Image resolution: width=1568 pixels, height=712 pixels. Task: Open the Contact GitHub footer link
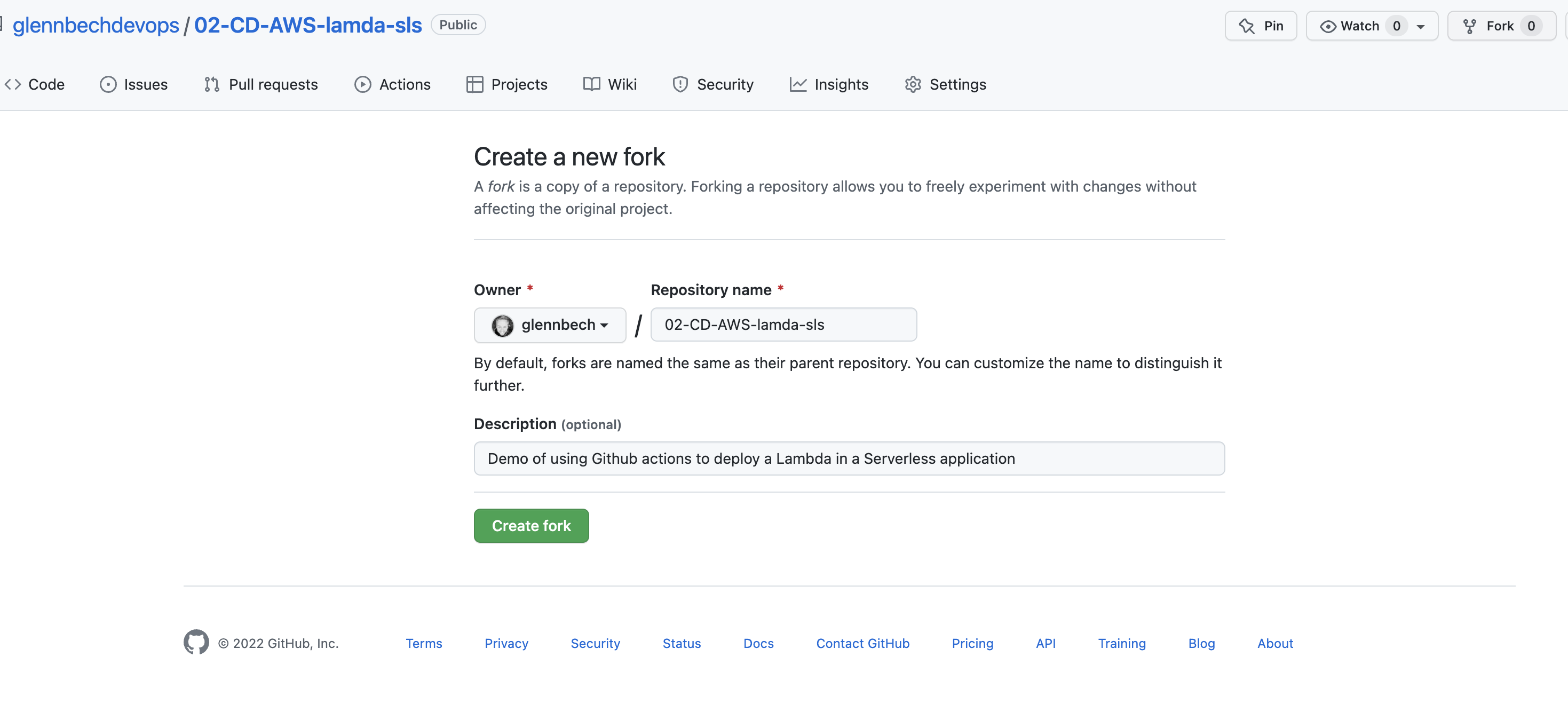pyautogui.click(x=862, y=643)
